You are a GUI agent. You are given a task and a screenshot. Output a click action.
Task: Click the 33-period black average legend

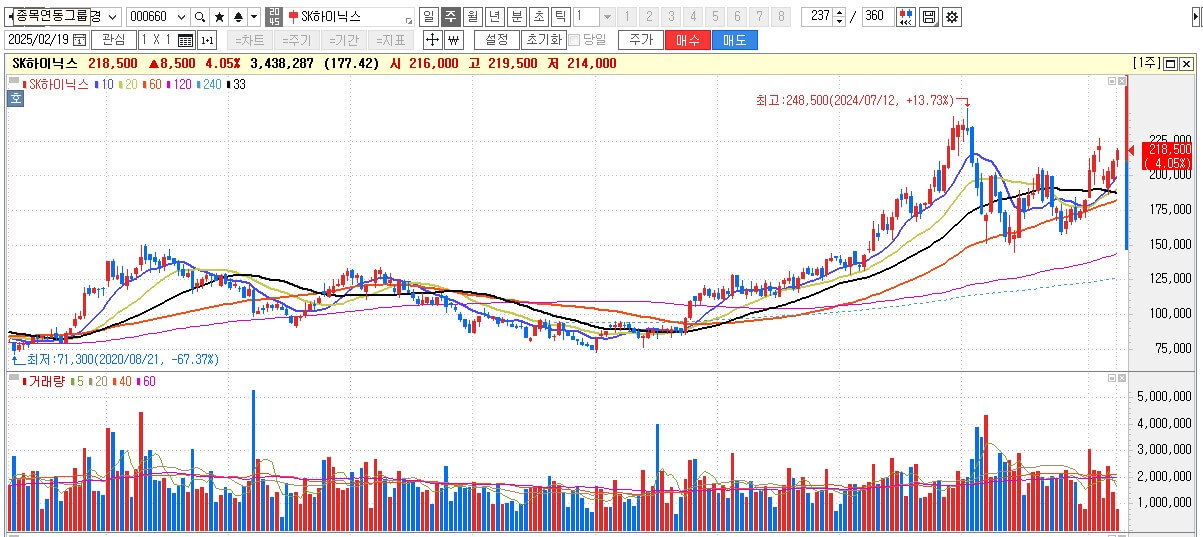point(237,84)
